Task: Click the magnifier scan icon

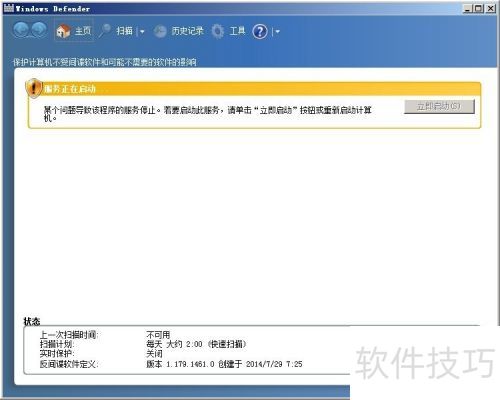Action: point(105,31)
